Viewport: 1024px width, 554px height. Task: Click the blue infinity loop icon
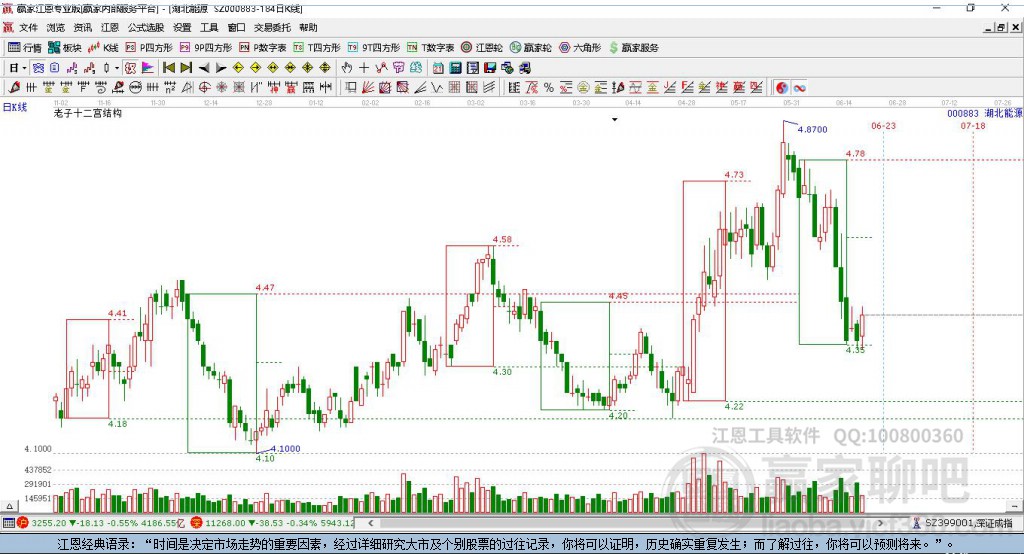click(x=799, y=87)
